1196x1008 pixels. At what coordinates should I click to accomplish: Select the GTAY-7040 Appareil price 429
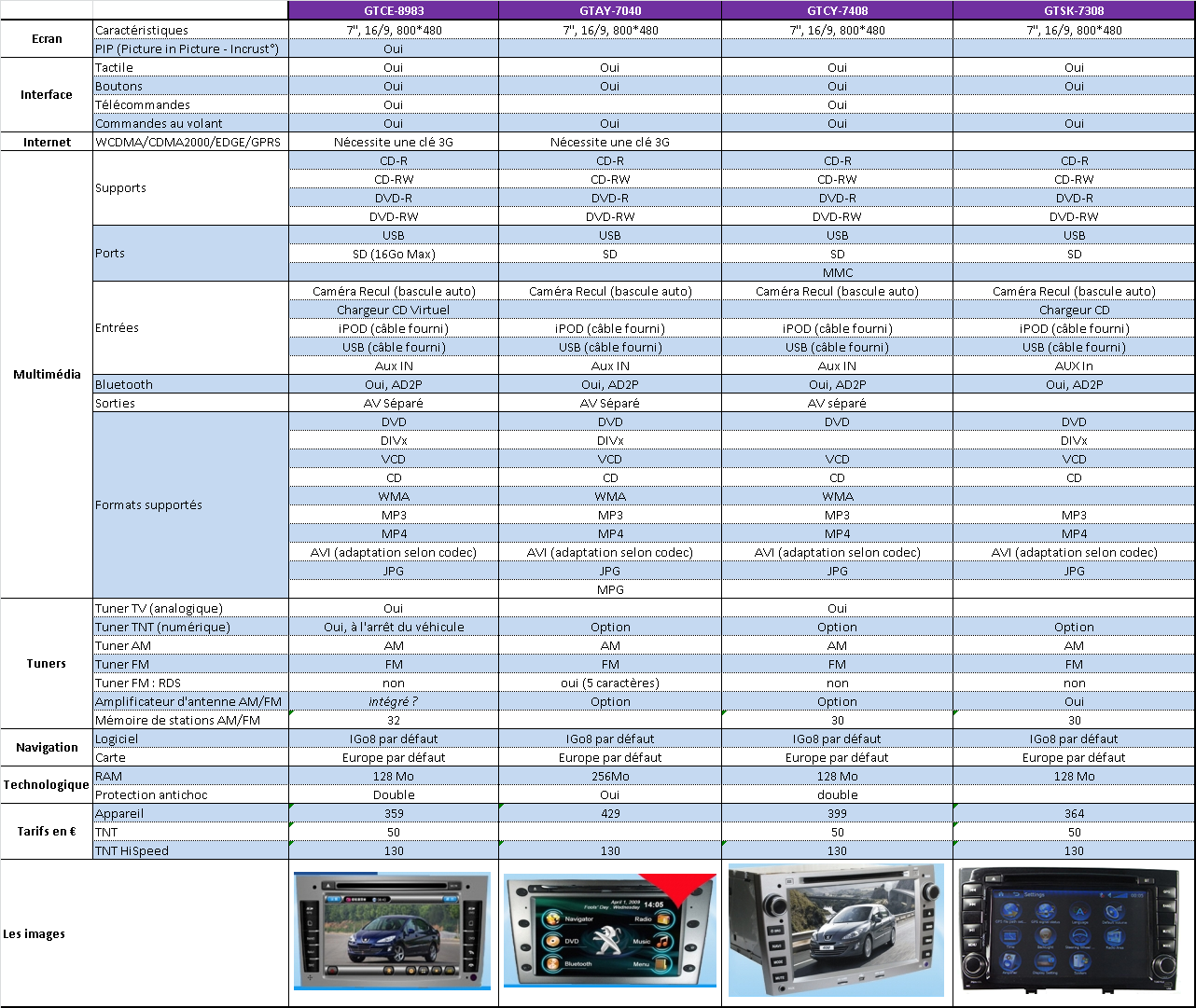click(x=610, y=813)
